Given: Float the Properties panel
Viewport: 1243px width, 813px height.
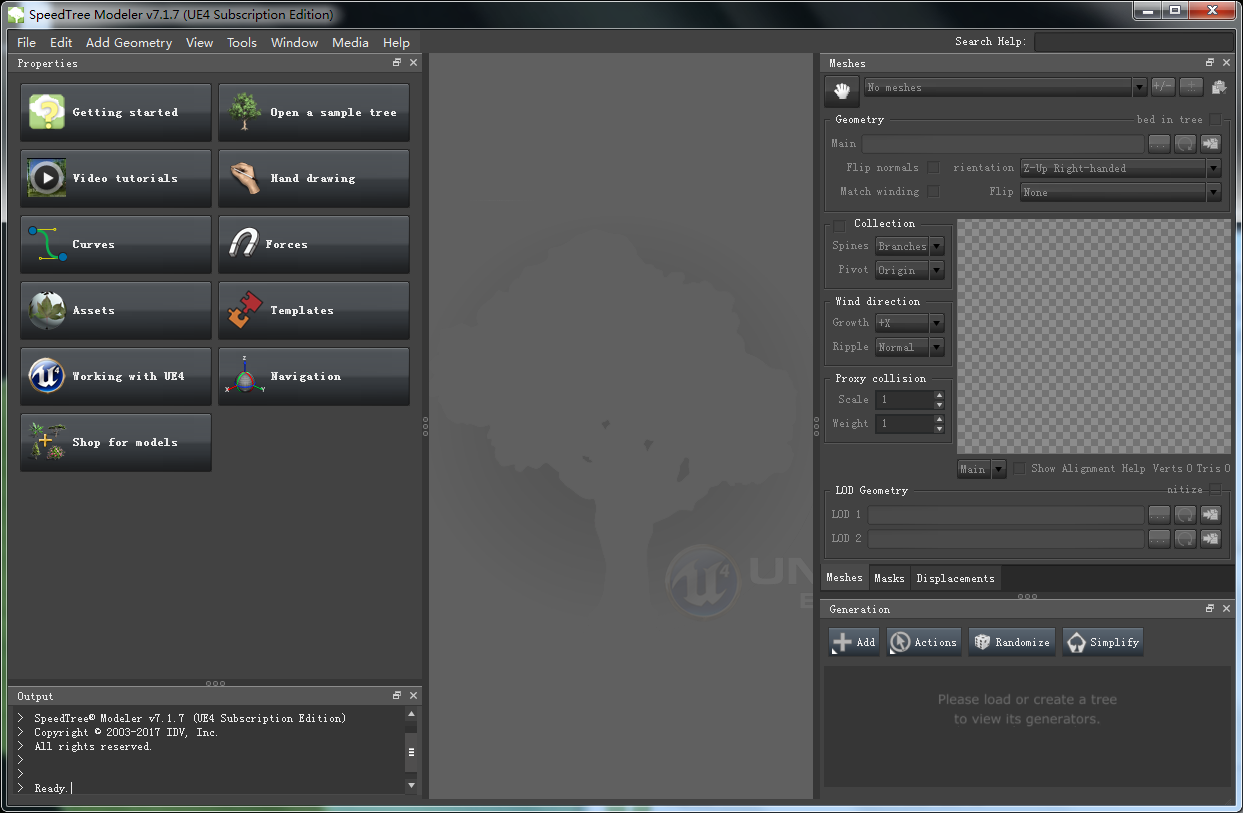Looking at the screenshot, I should (397, 63).
